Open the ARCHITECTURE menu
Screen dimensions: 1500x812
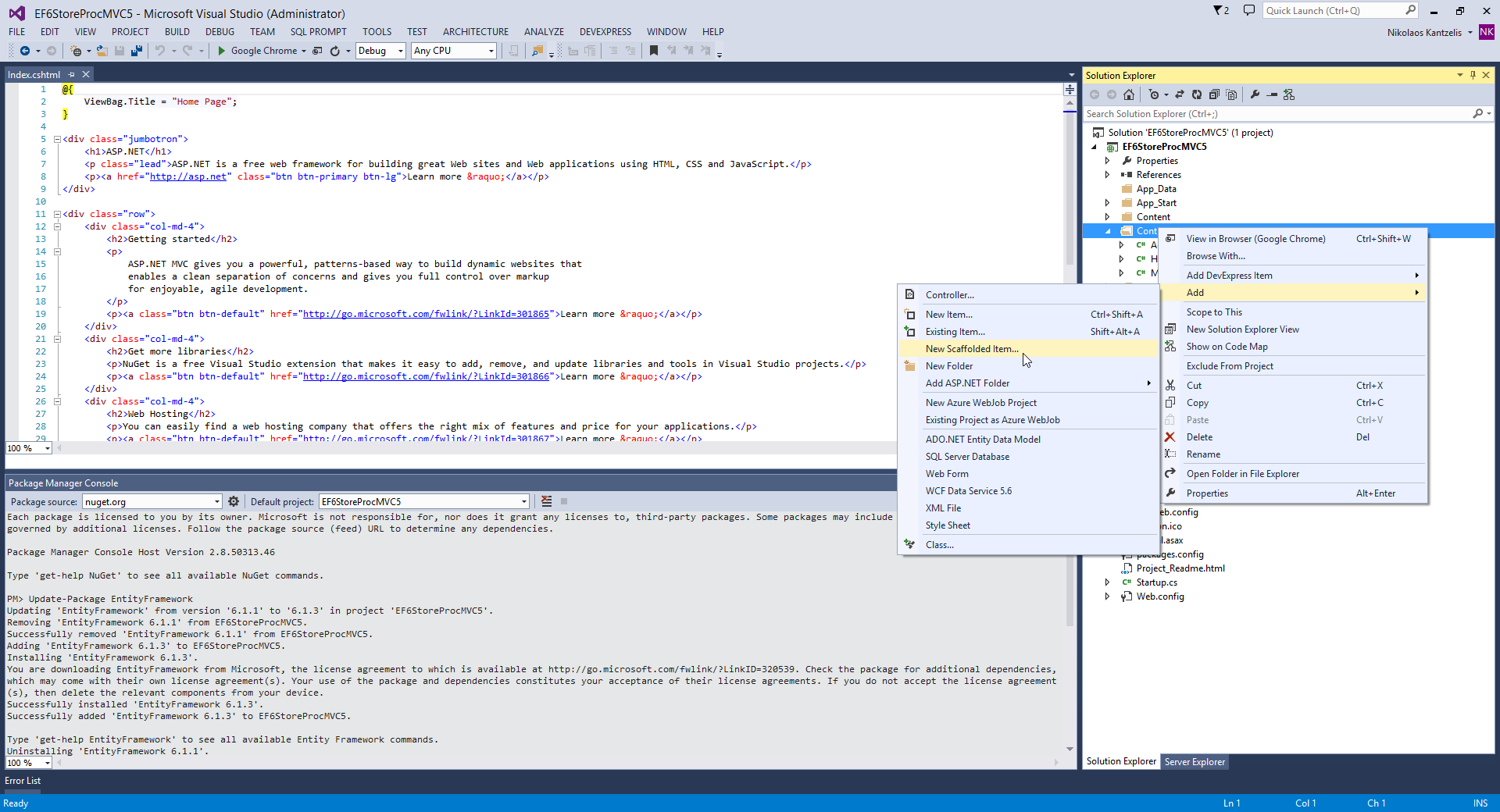475,32
